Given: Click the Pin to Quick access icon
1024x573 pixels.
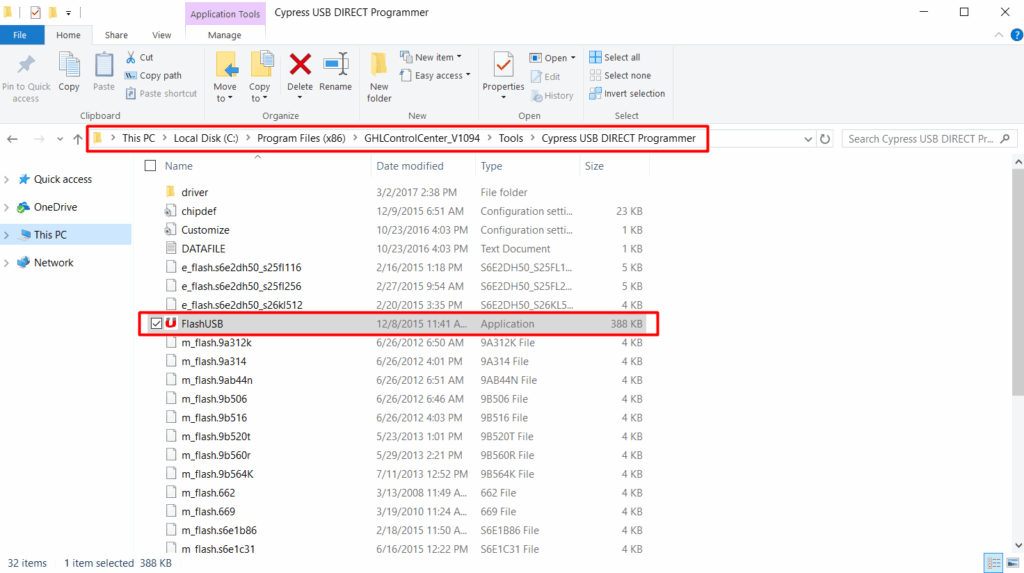Looking at the screenshot, I should tap(26, 65).
